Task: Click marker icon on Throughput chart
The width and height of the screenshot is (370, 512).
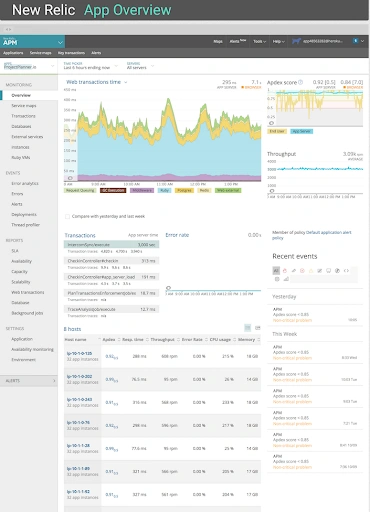Action: coord(272,191)
